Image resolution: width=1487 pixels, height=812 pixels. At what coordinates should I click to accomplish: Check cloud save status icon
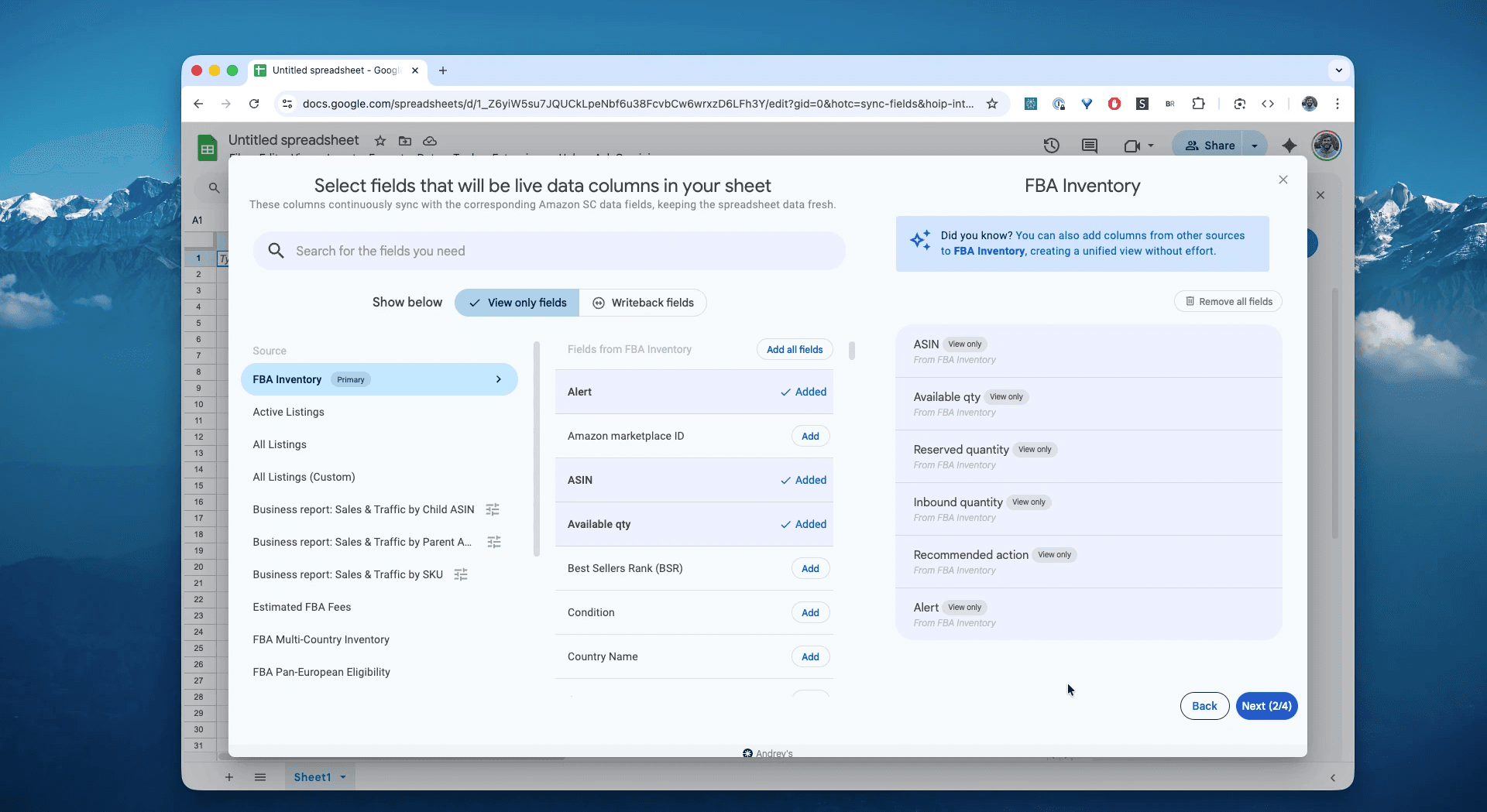click(430, 141)
